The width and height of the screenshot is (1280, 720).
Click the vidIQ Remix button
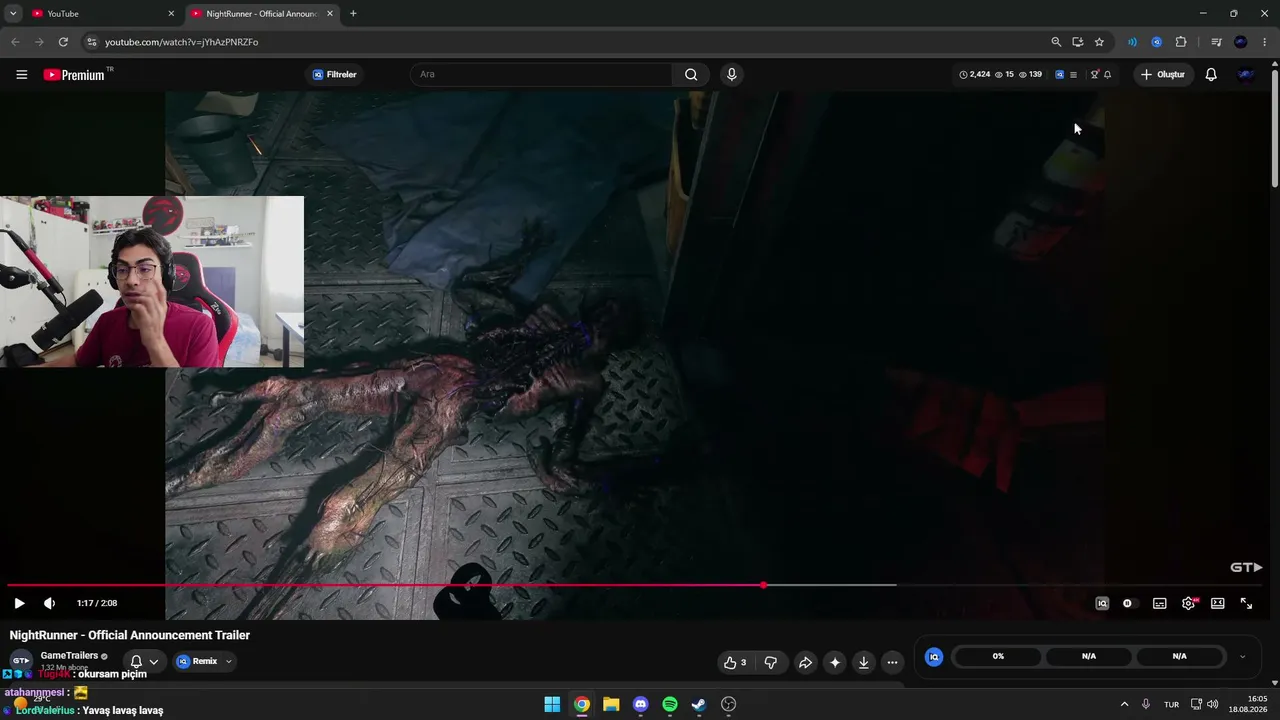197,661
